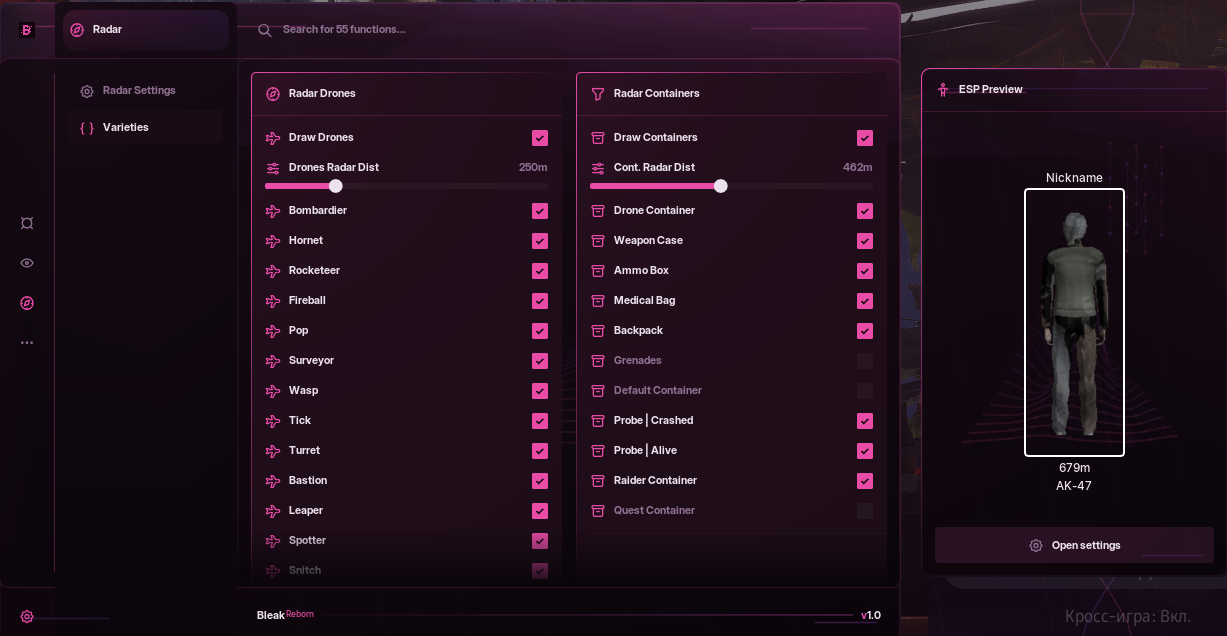Viewport: 1227px width, 636px height.
Task: Uncheck the Weapon Case checkbox
Action: click(x=865, y=241)
